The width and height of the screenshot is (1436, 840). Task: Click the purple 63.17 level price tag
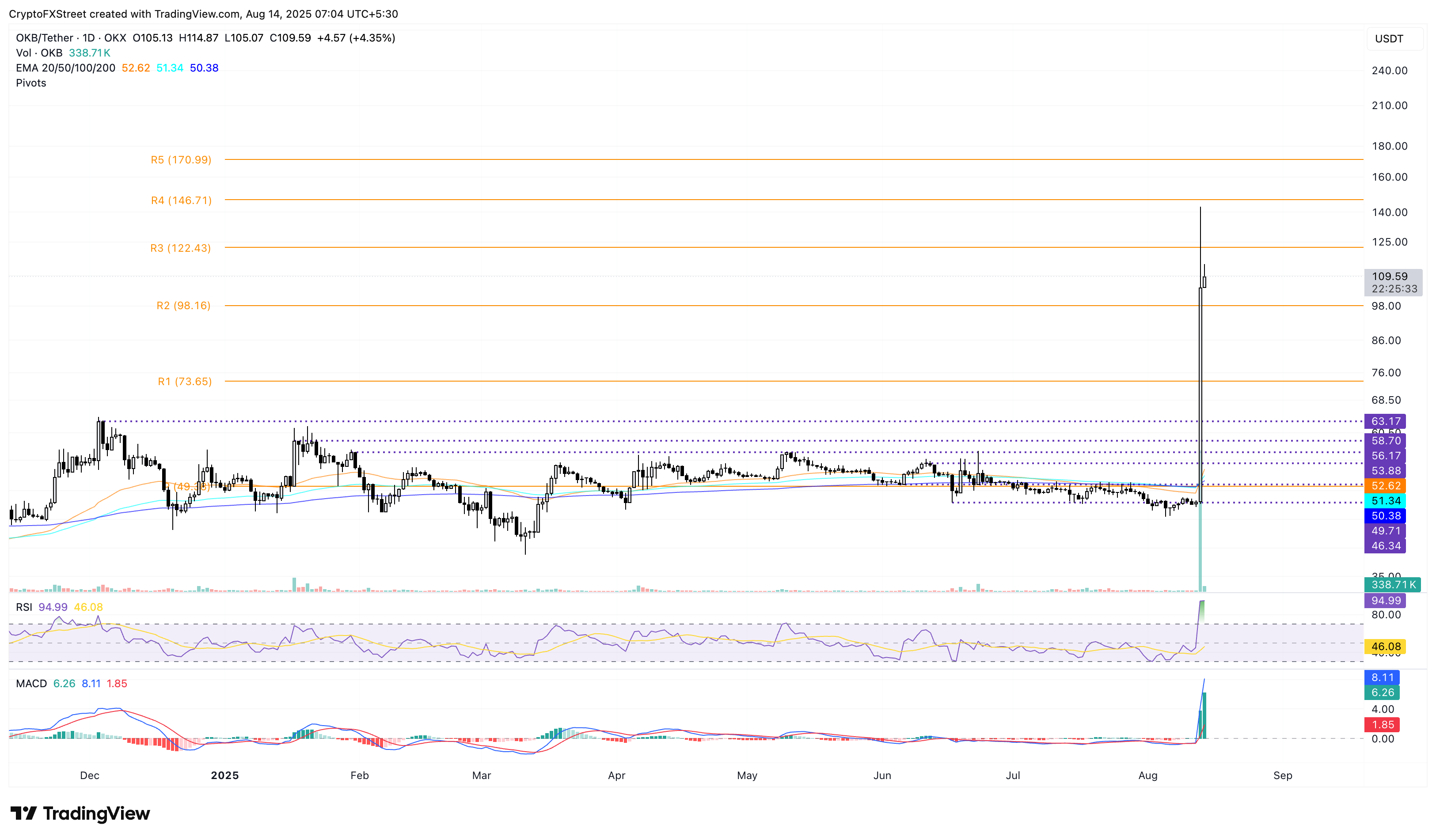point(1385,421)
